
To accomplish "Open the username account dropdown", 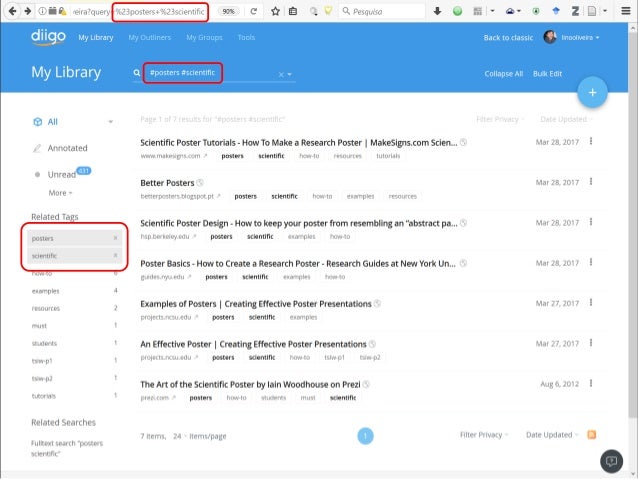I will pyautogui.click(x=580, y=37).
